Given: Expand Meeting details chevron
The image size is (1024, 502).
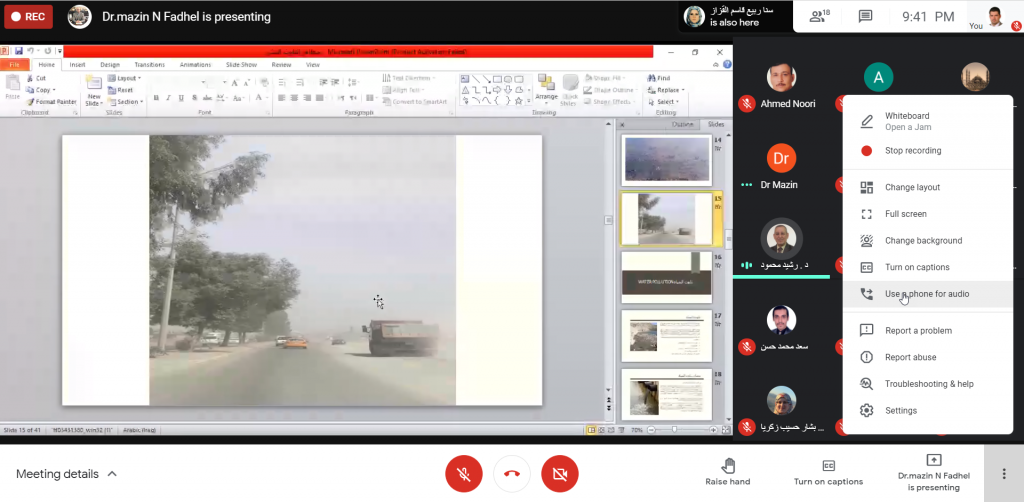Looking at the screenshot, I should click(x=112, y=474).
